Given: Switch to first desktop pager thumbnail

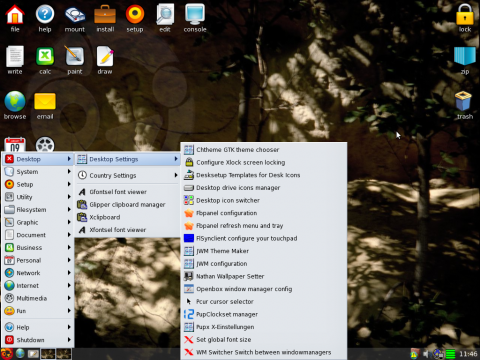Looking at the screenshot, I should pos(48,354).
